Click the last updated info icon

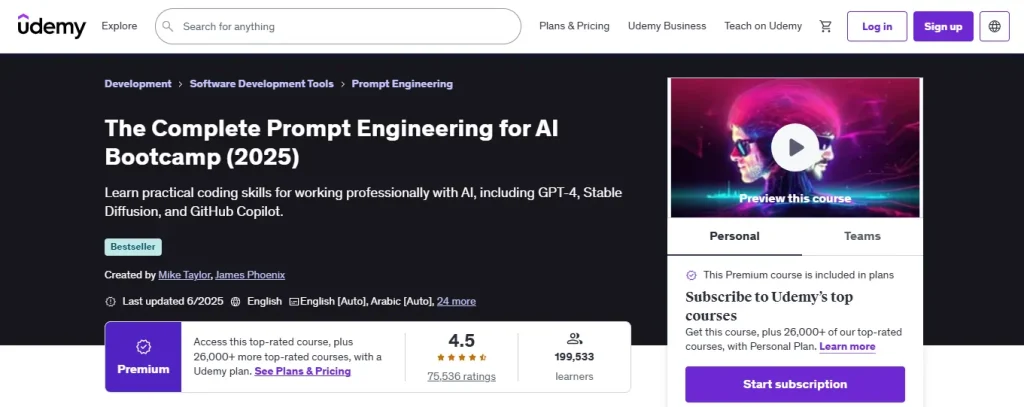(110, 301)
